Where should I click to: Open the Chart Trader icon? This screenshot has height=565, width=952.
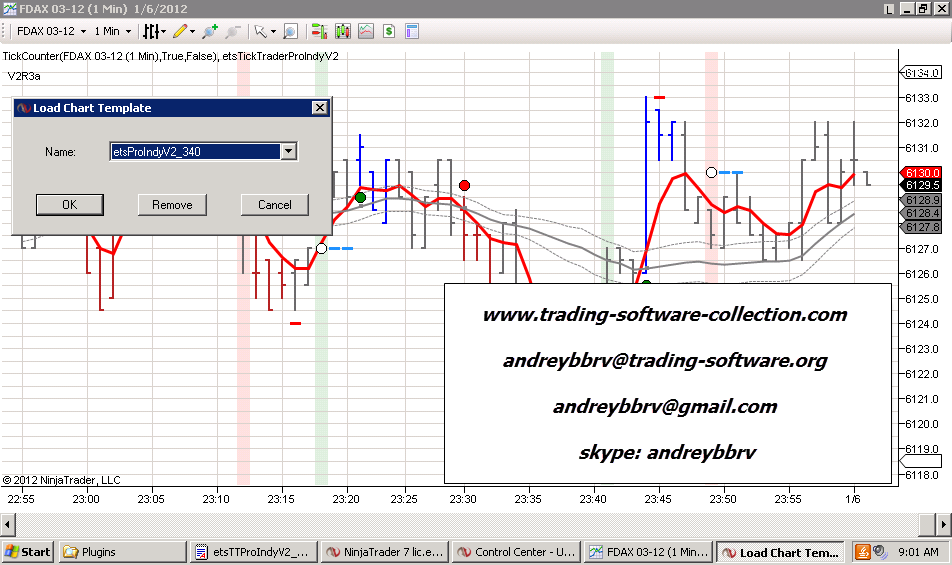[318, 31]
